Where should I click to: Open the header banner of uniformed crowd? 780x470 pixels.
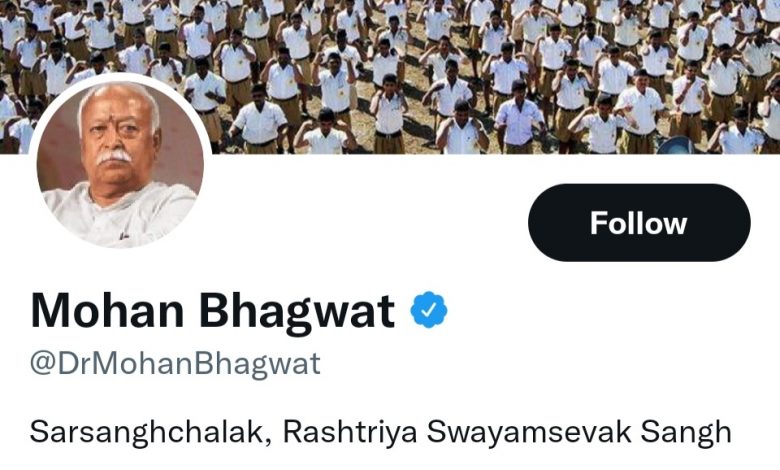point(390,77)
